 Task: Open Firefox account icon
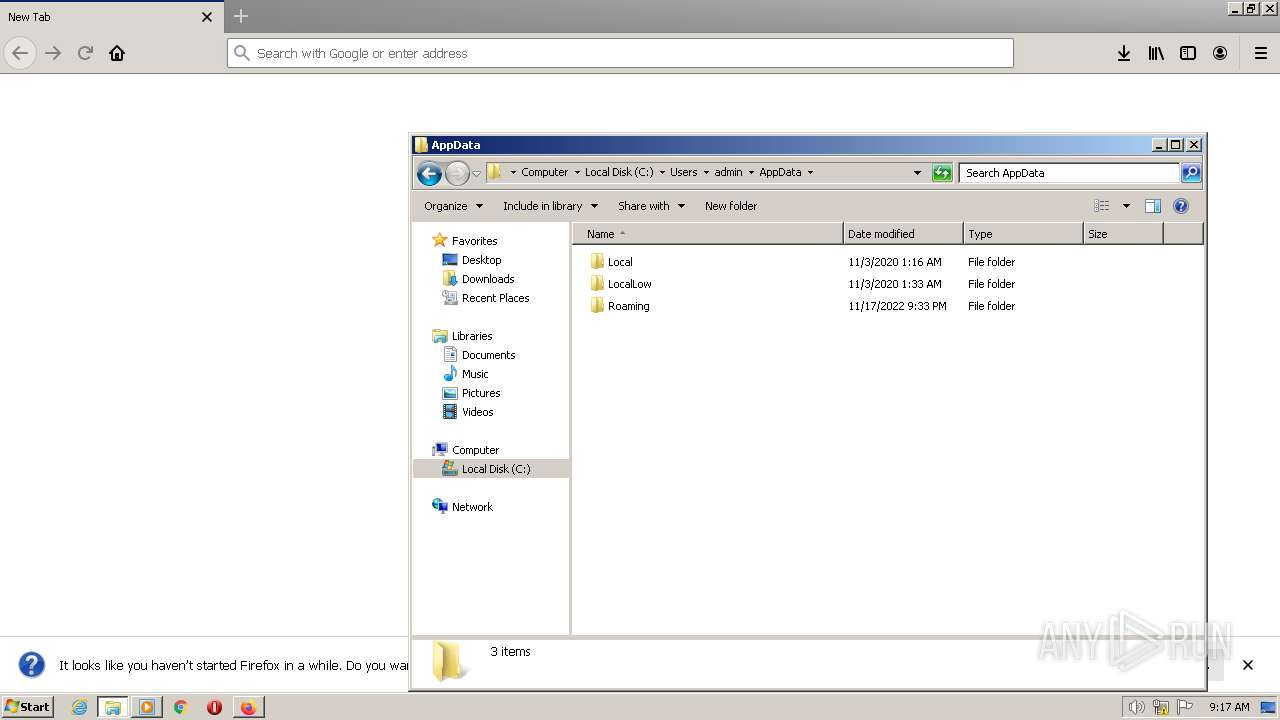(x=1220, y=53)
